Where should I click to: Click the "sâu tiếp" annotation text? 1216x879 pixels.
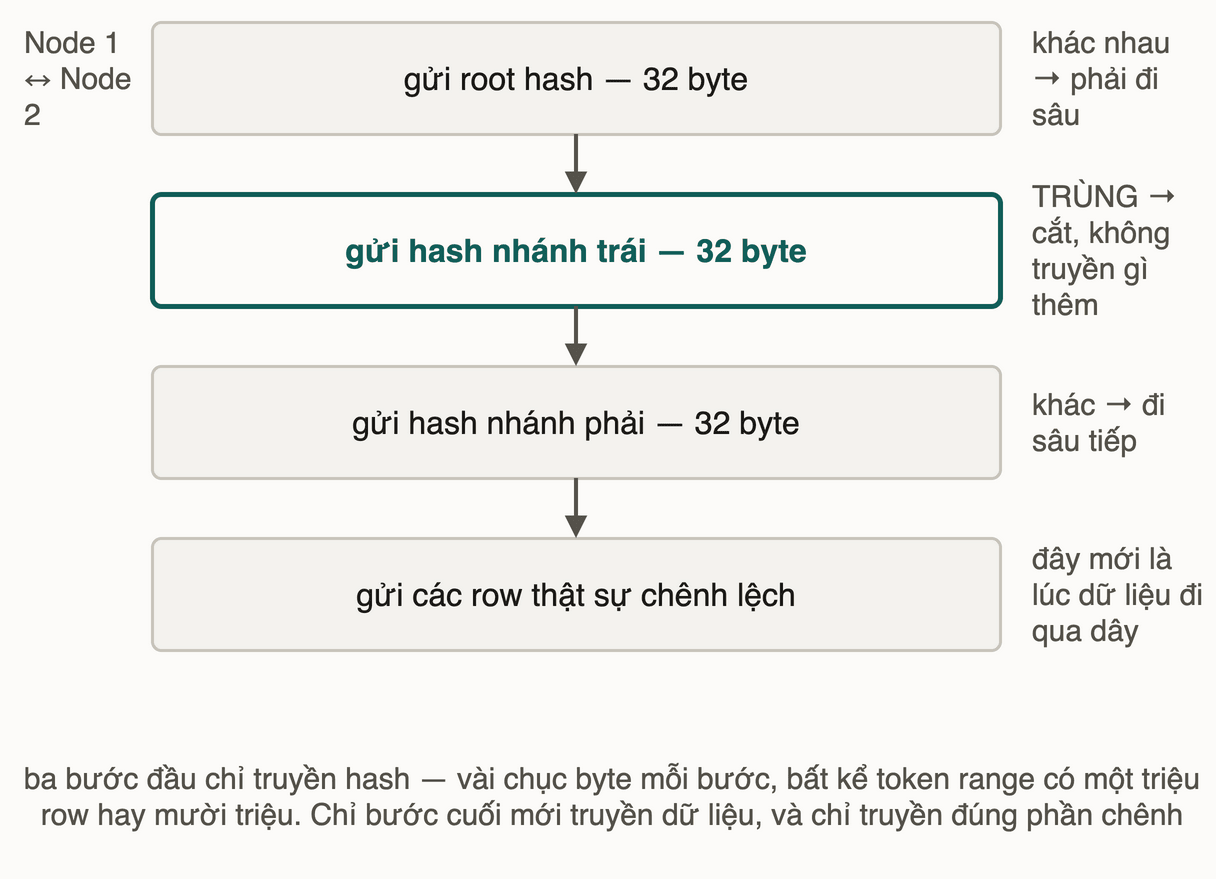tap(1084, 441)
